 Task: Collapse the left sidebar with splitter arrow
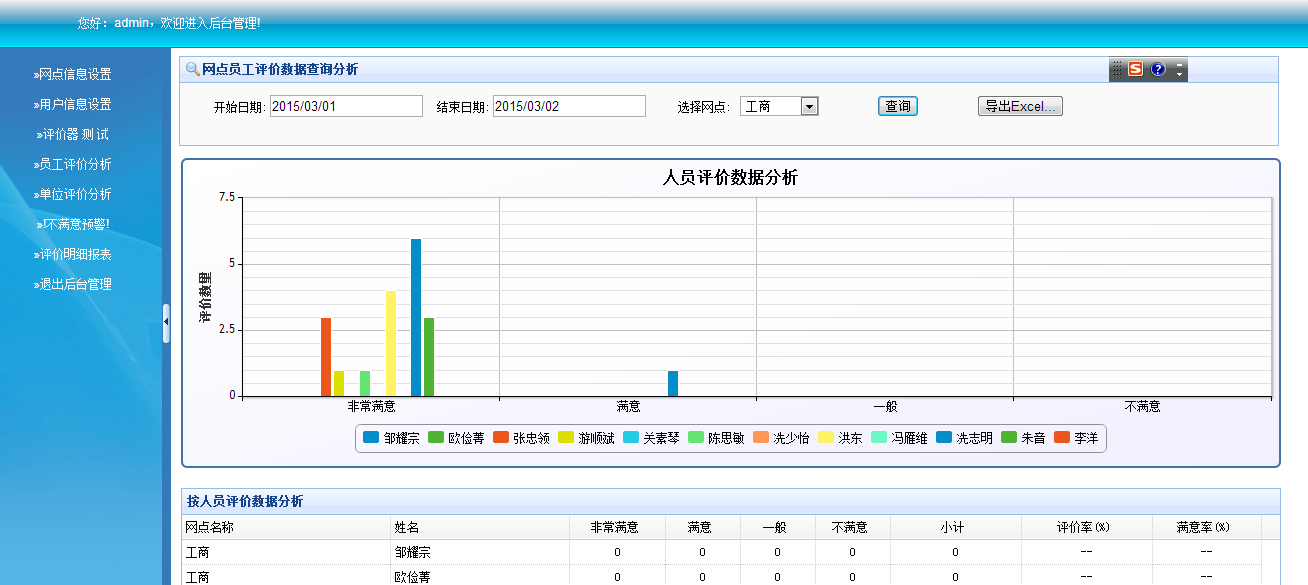click(166, 323)
